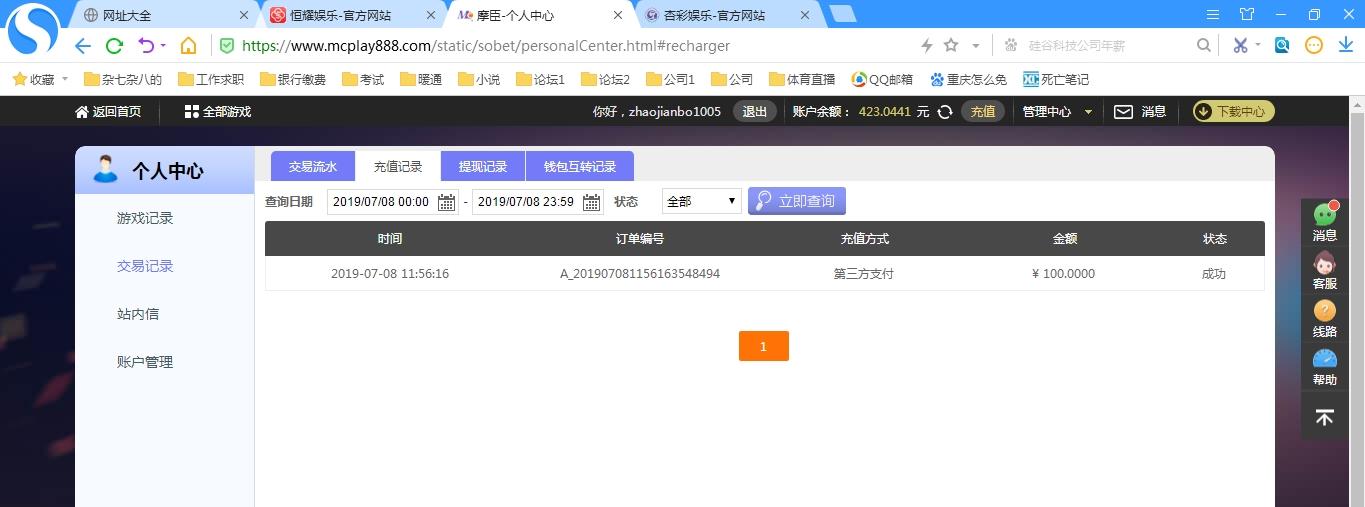Image resolution: width=1365 pixels, height=507 pixels.
Task: Click the 退出 logout button
Action: [755, 112]
